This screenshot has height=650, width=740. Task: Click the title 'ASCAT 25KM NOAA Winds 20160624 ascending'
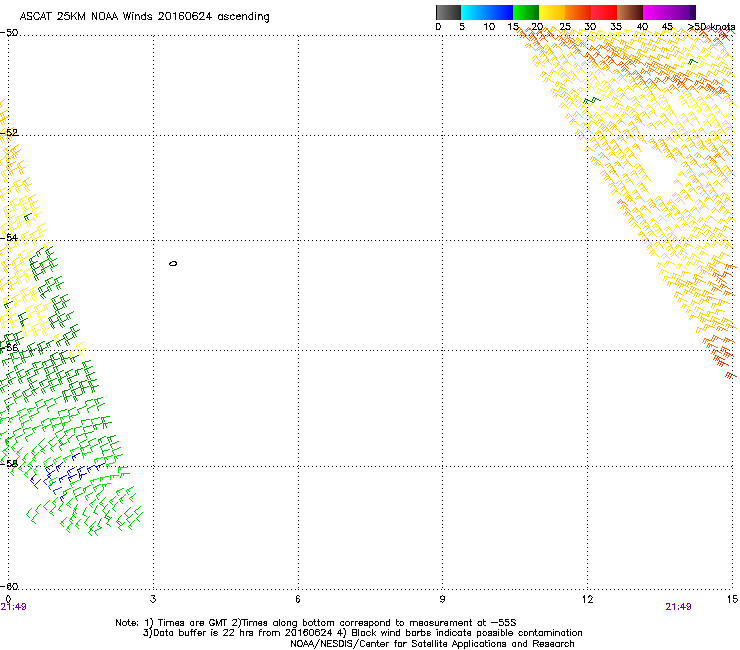tap(144, 17)
